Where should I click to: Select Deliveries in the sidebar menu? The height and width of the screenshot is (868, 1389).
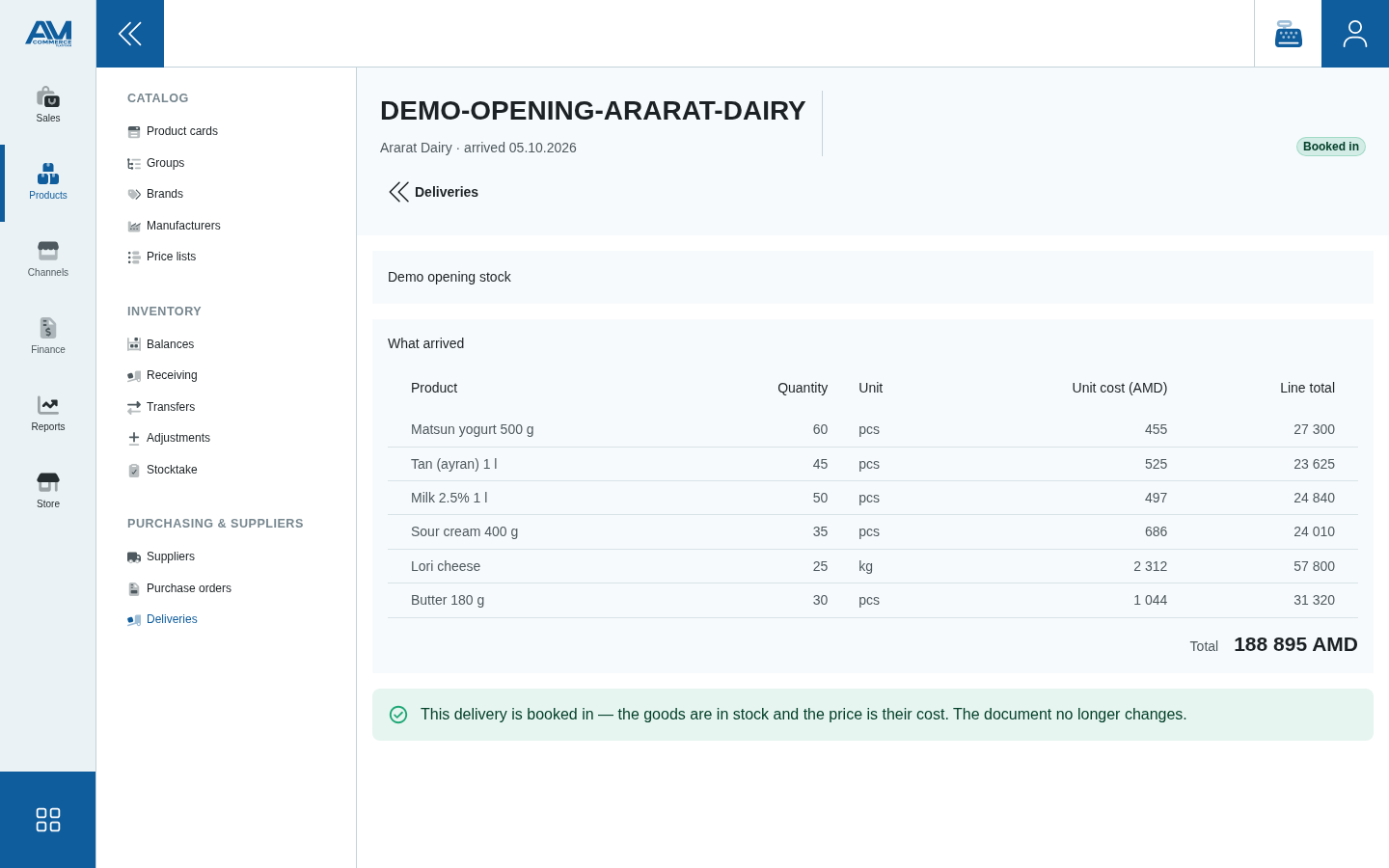coord(172,619)
